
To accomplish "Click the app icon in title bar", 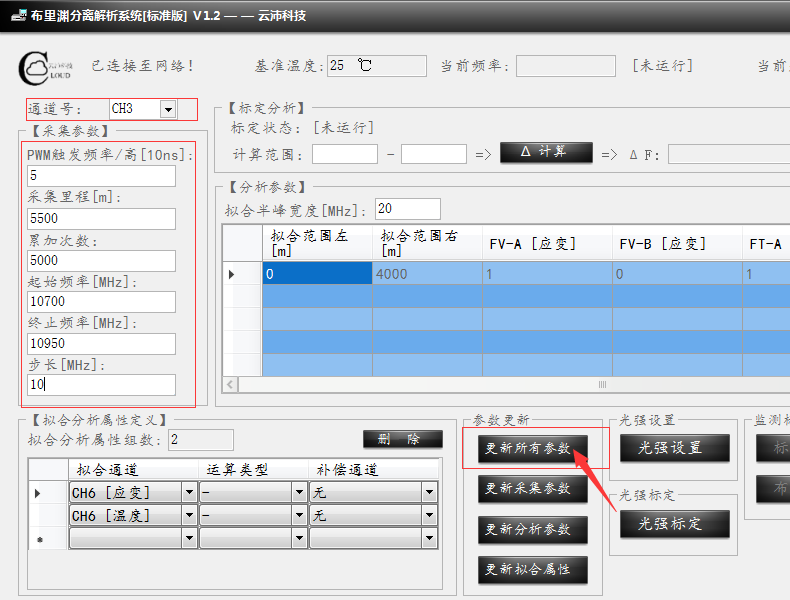I will coord(18,16).
